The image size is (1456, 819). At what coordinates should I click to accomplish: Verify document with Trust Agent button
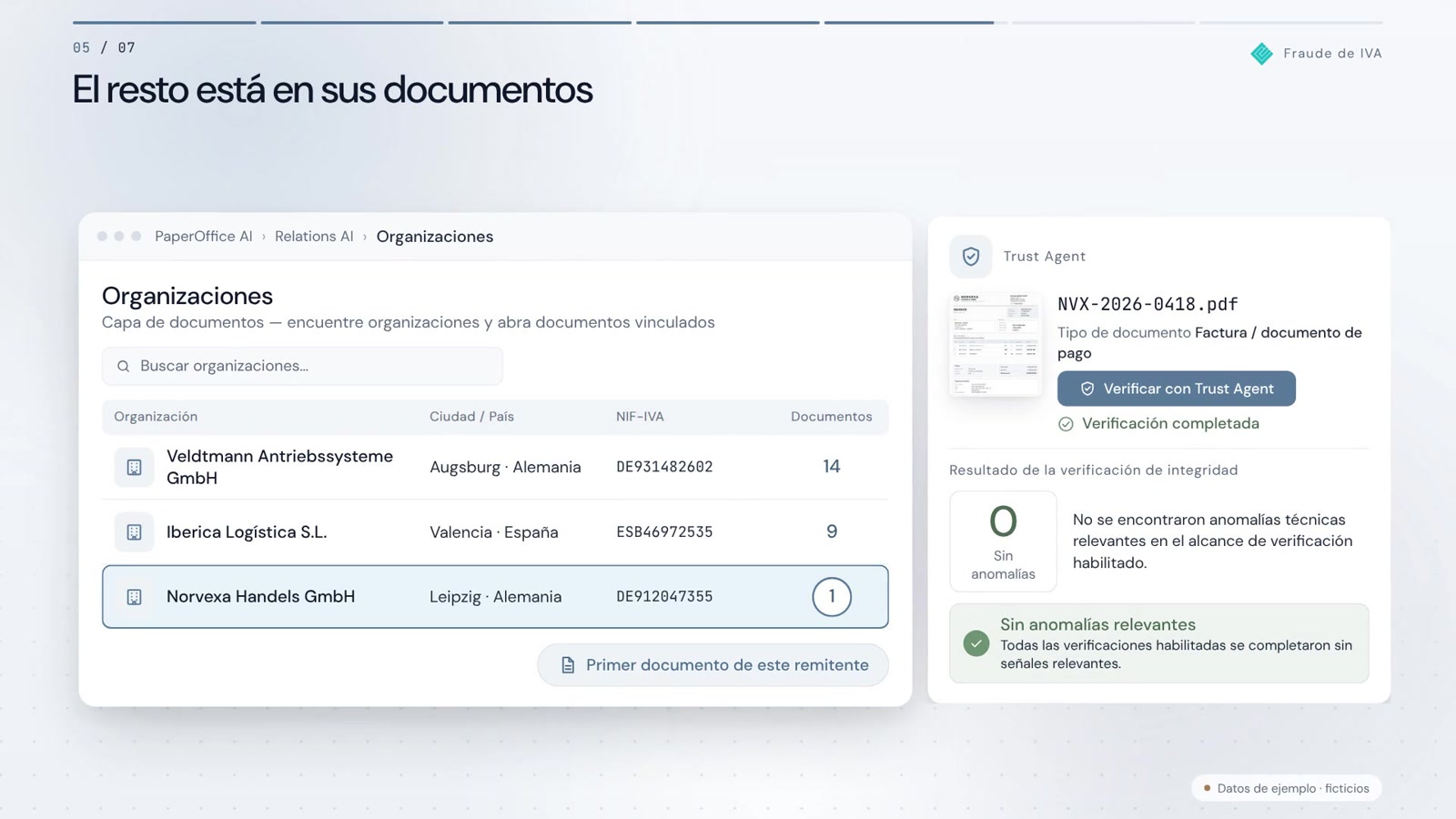[x=1177, y=389]
